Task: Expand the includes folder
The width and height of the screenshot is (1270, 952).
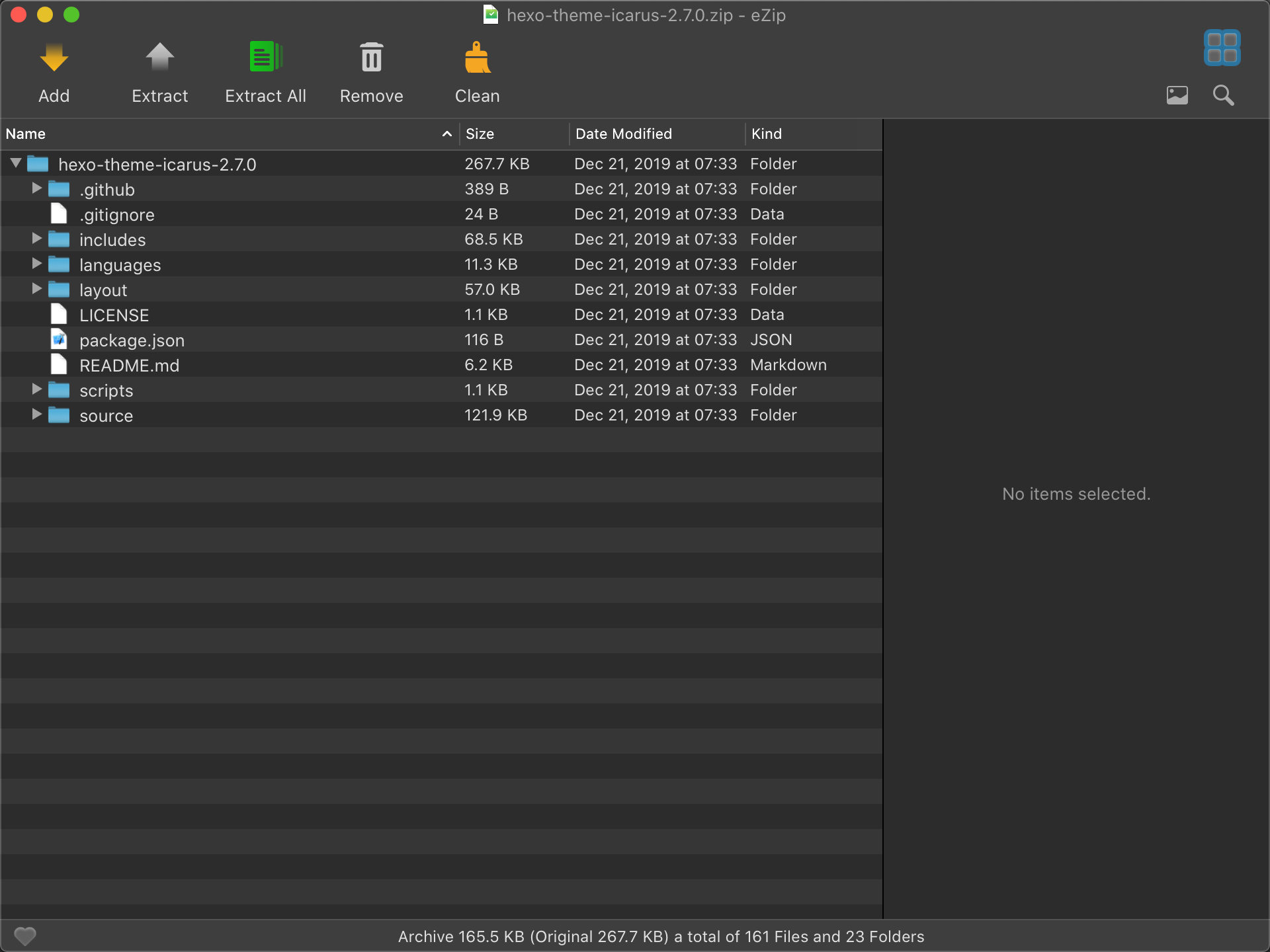Action: pos(37,239)
